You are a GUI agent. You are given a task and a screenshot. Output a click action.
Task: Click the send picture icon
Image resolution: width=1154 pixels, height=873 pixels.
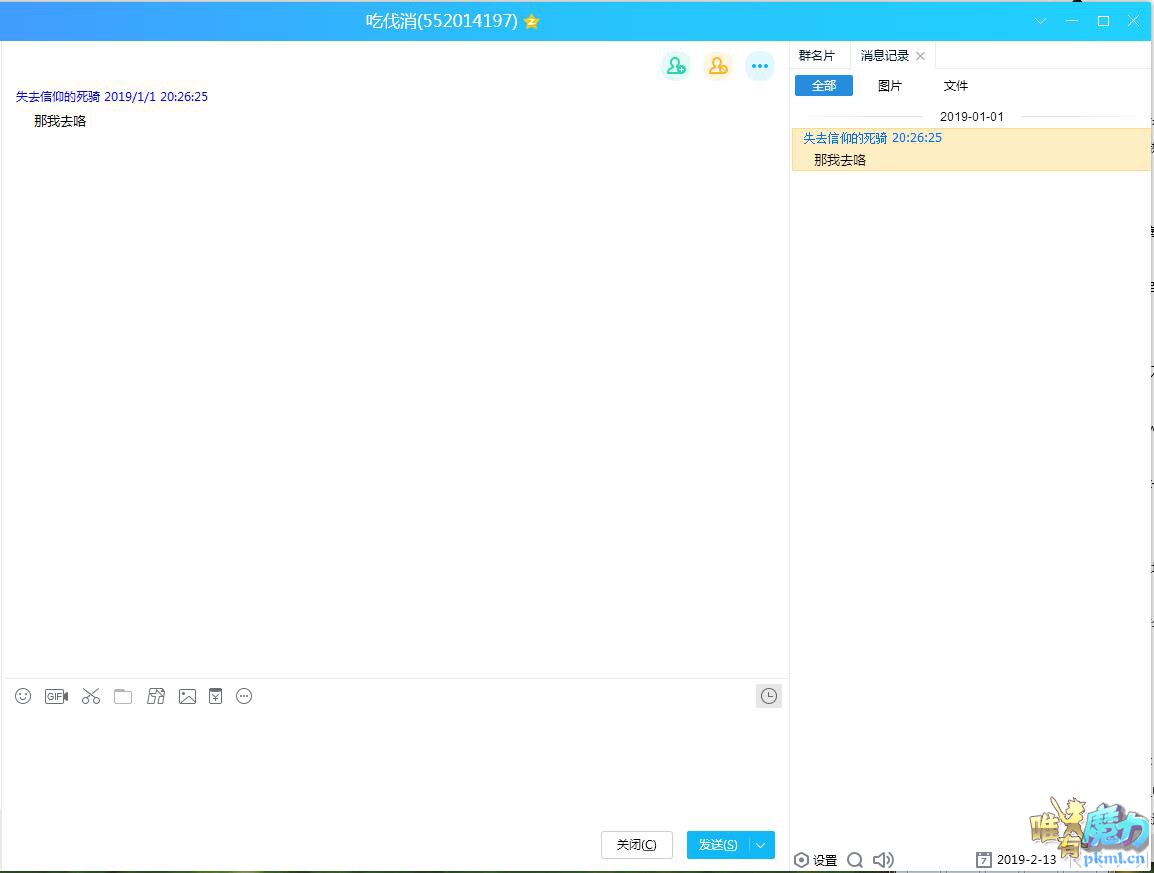point(187,696)
